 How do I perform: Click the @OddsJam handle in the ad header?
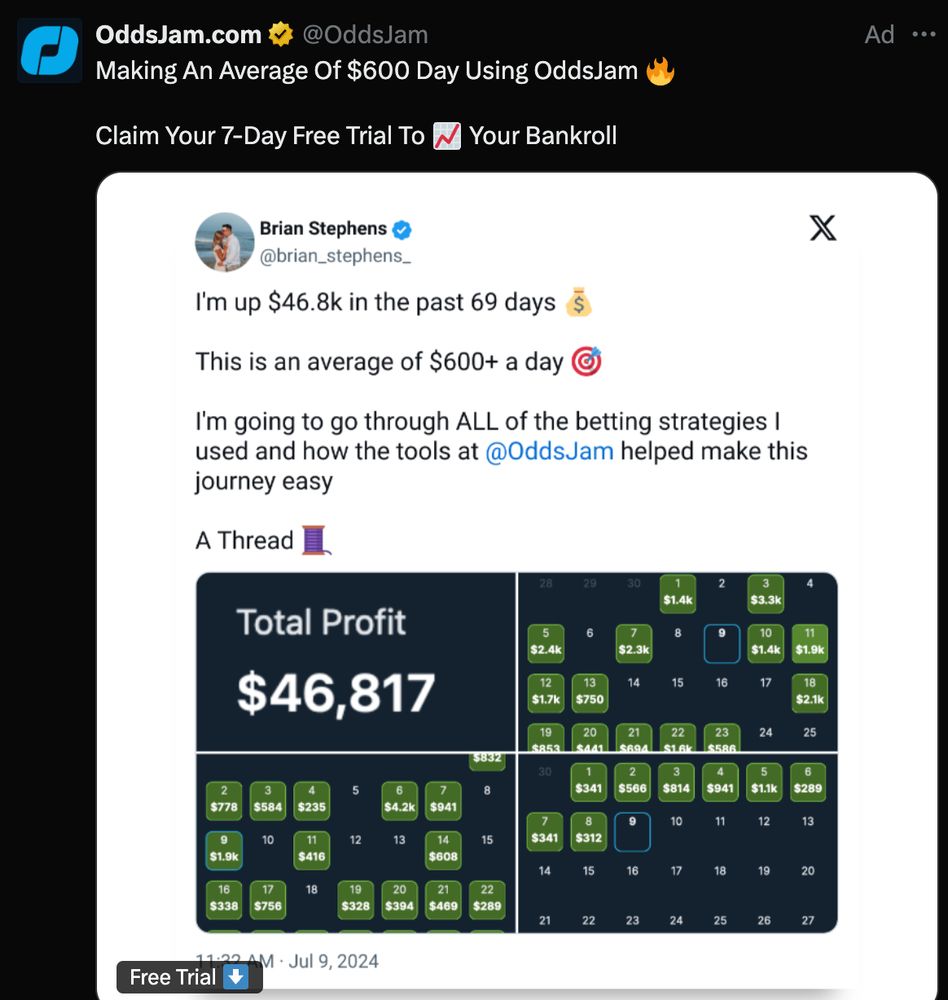(364, 35)
